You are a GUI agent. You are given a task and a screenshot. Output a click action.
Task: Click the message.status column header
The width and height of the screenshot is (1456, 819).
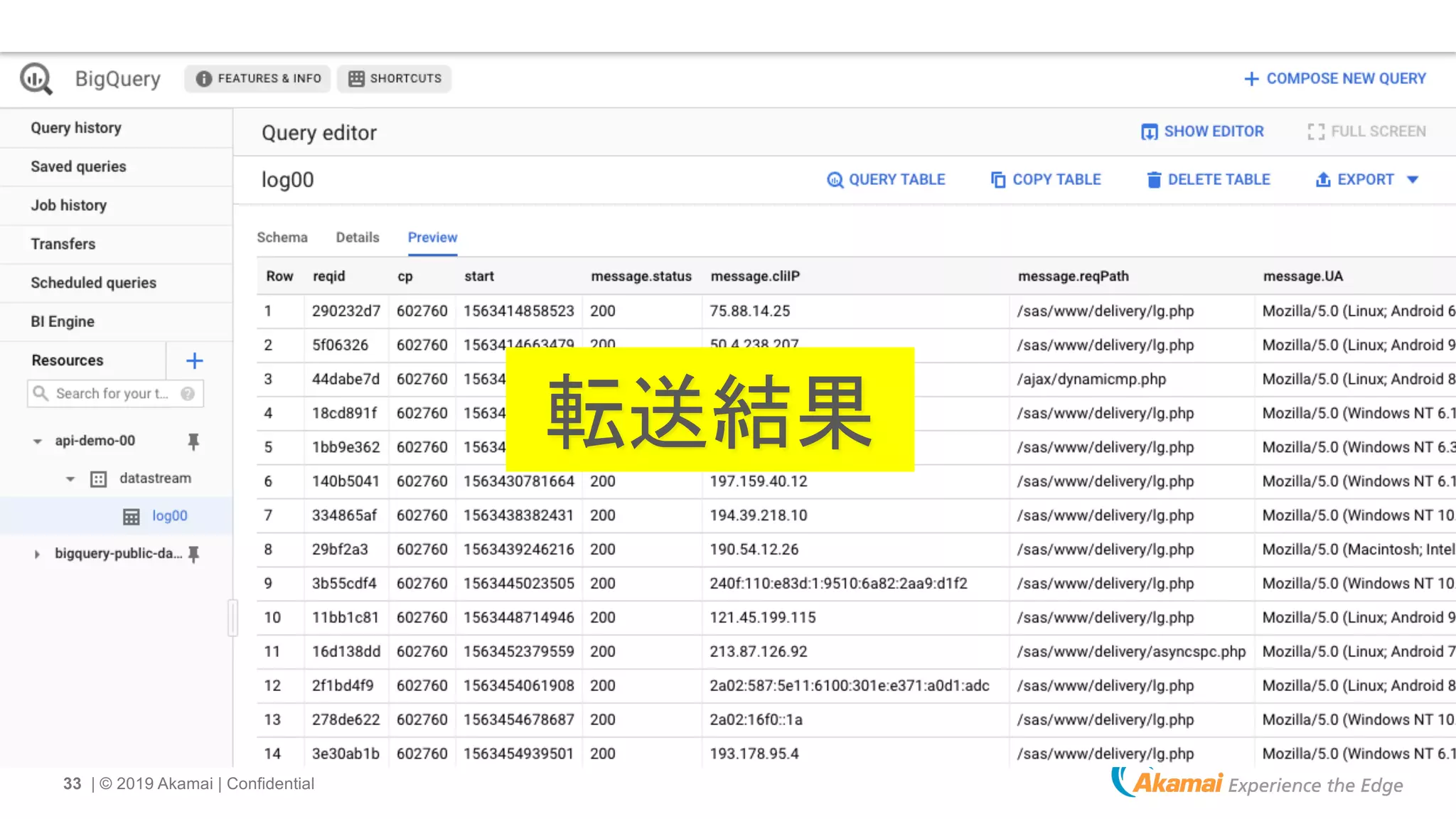pos(641,277)
